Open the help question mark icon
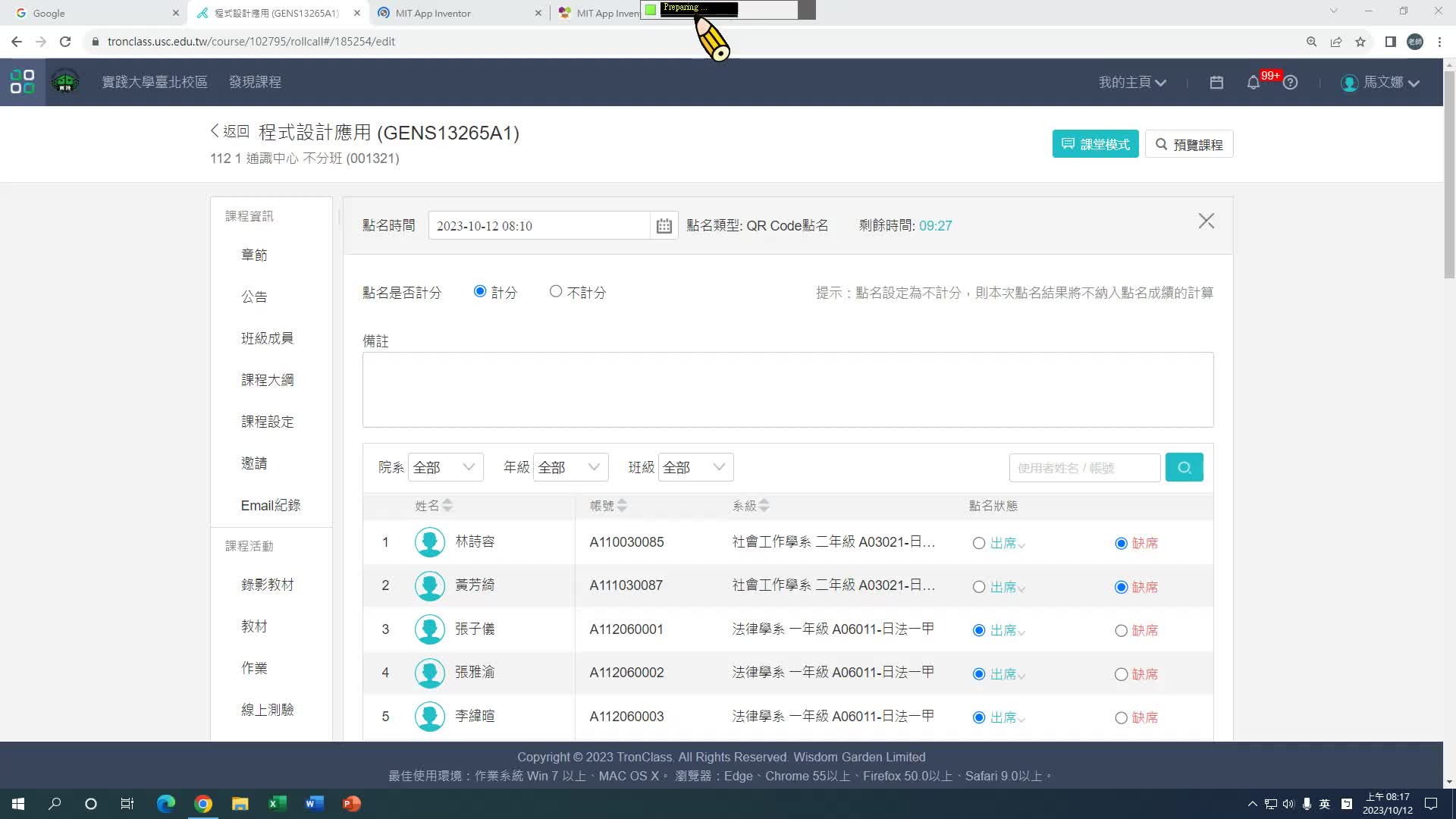The image size is (1456, 819). point(1290,82)
